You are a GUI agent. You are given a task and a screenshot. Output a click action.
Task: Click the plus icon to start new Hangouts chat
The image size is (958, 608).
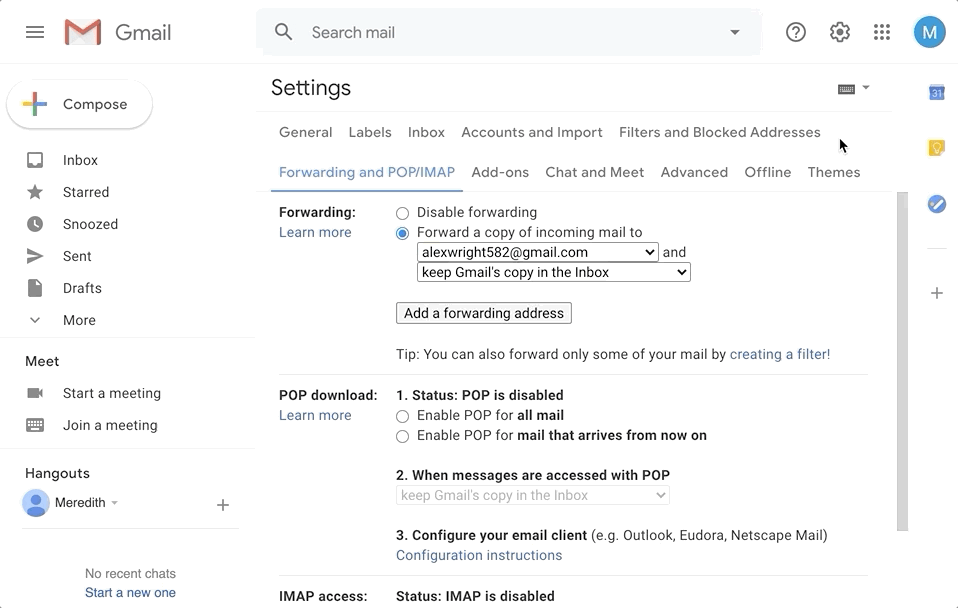tap(222, 505)
